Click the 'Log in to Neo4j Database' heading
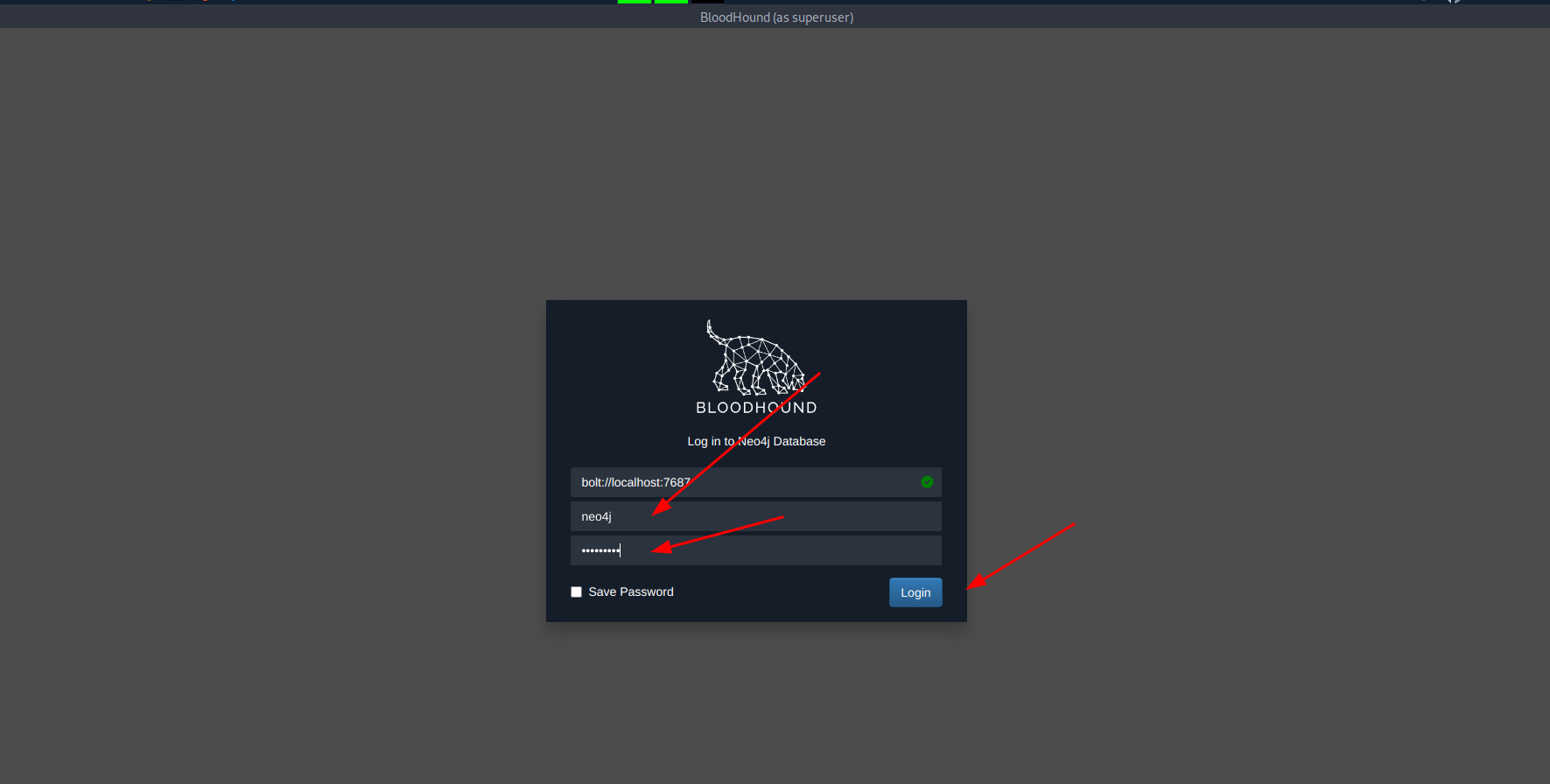 click(756, 441)
